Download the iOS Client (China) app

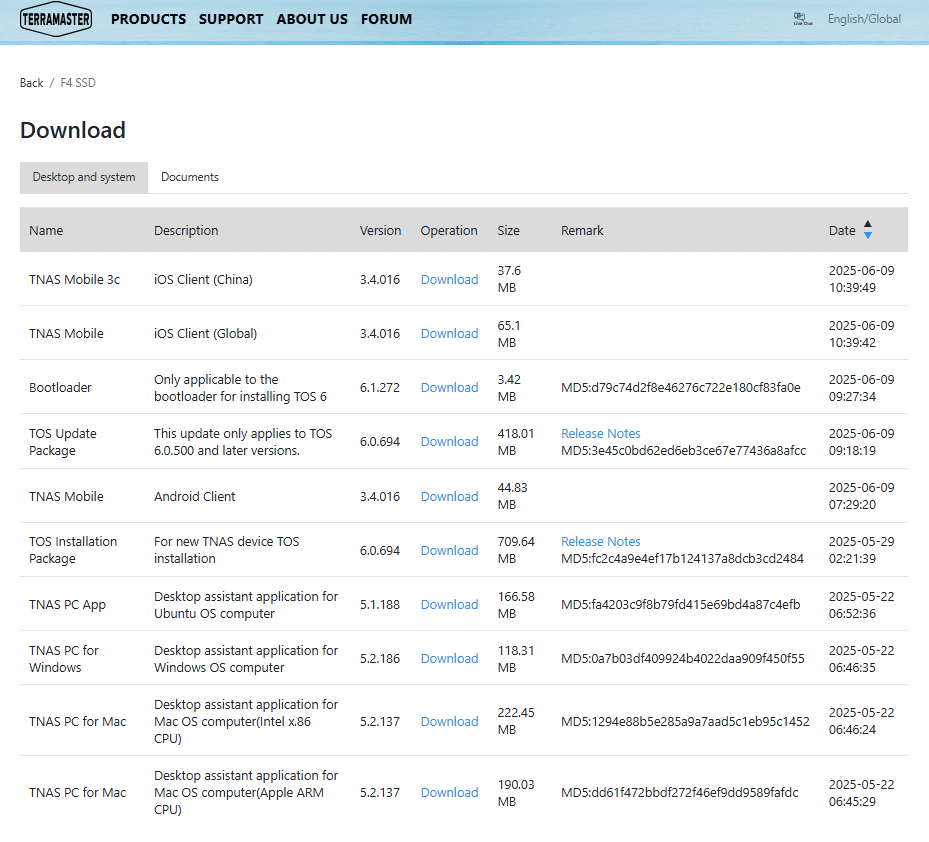point(450,280)
